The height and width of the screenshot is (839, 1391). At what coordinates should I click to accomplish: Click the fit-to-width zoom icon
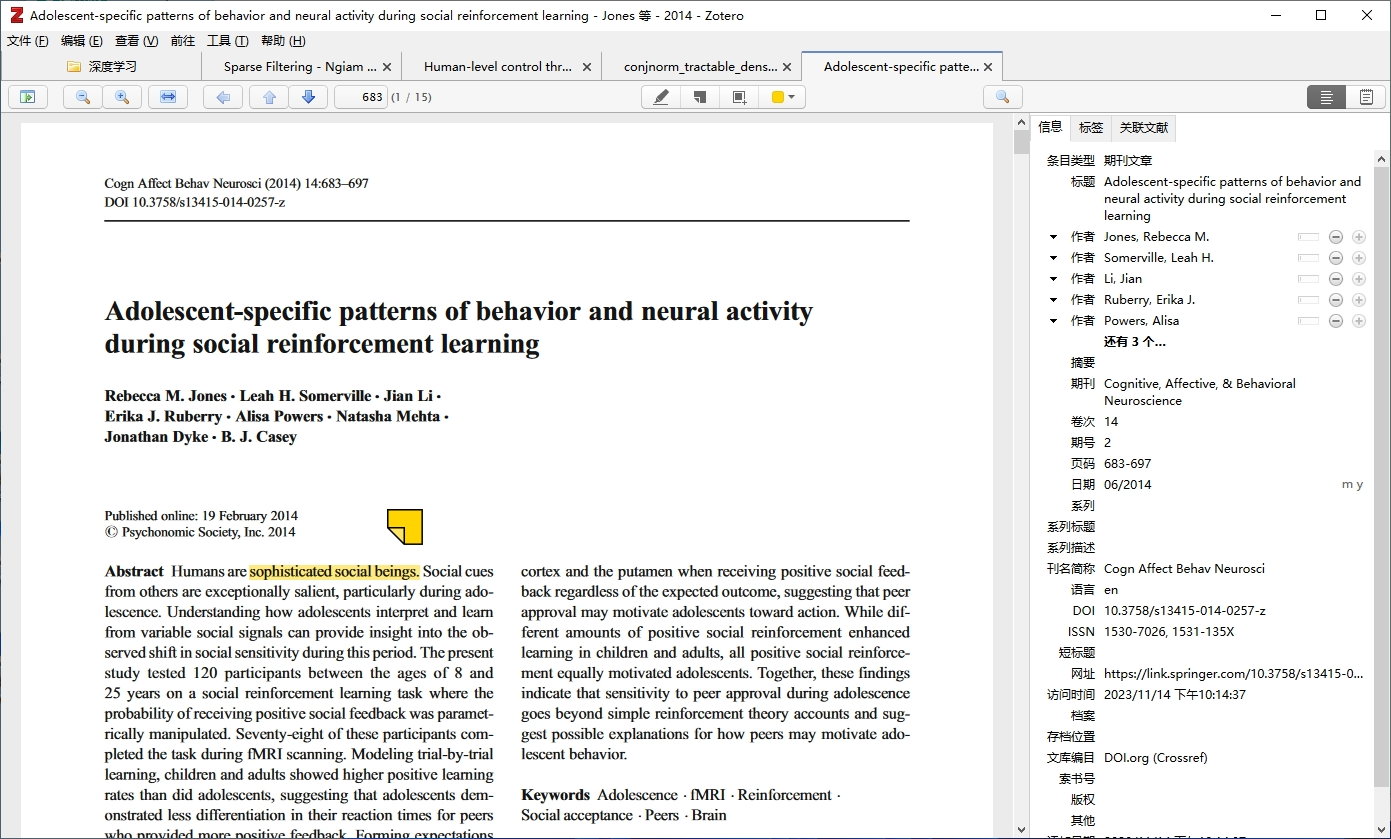pyautogui.click(x=168, y=97)
